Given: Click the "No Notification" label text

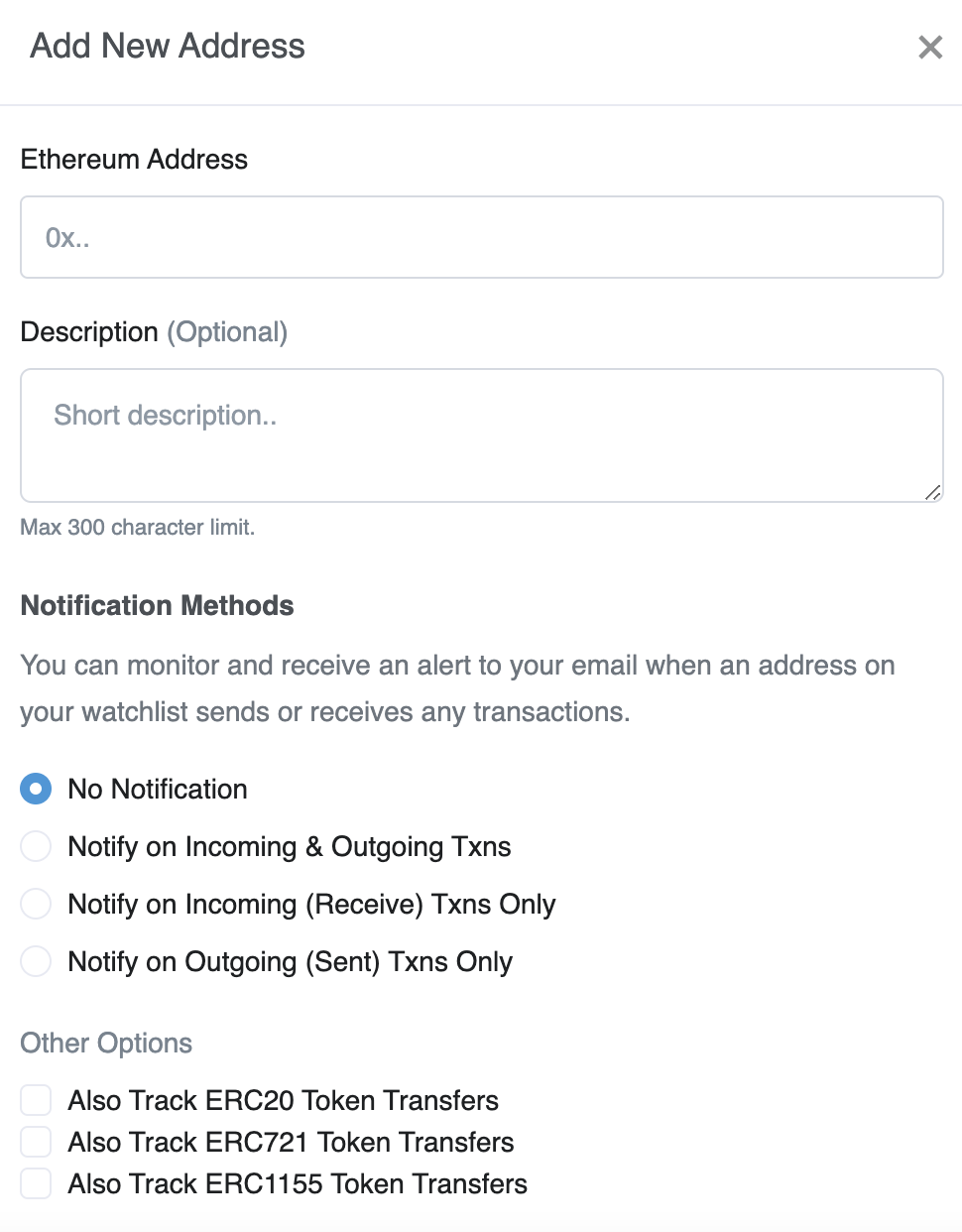Looking at the screenshot, I should click(158, 790).
